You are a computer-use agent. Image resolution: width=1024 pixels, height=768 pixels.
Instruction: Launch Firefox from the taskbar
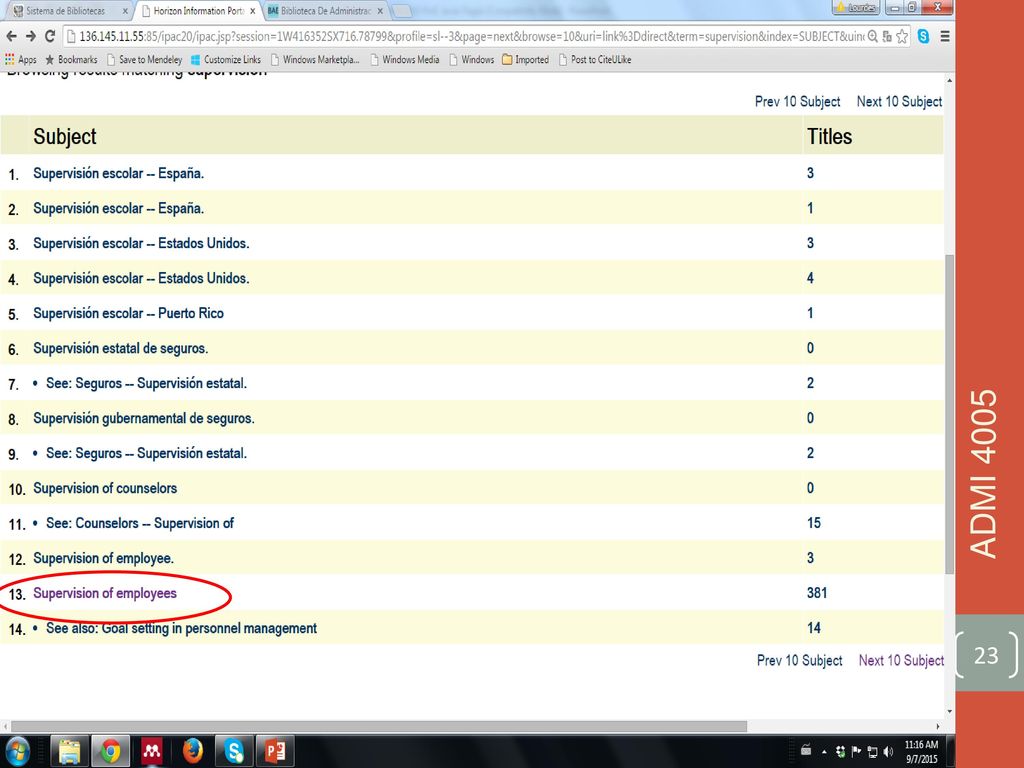(x=193, y=751)
